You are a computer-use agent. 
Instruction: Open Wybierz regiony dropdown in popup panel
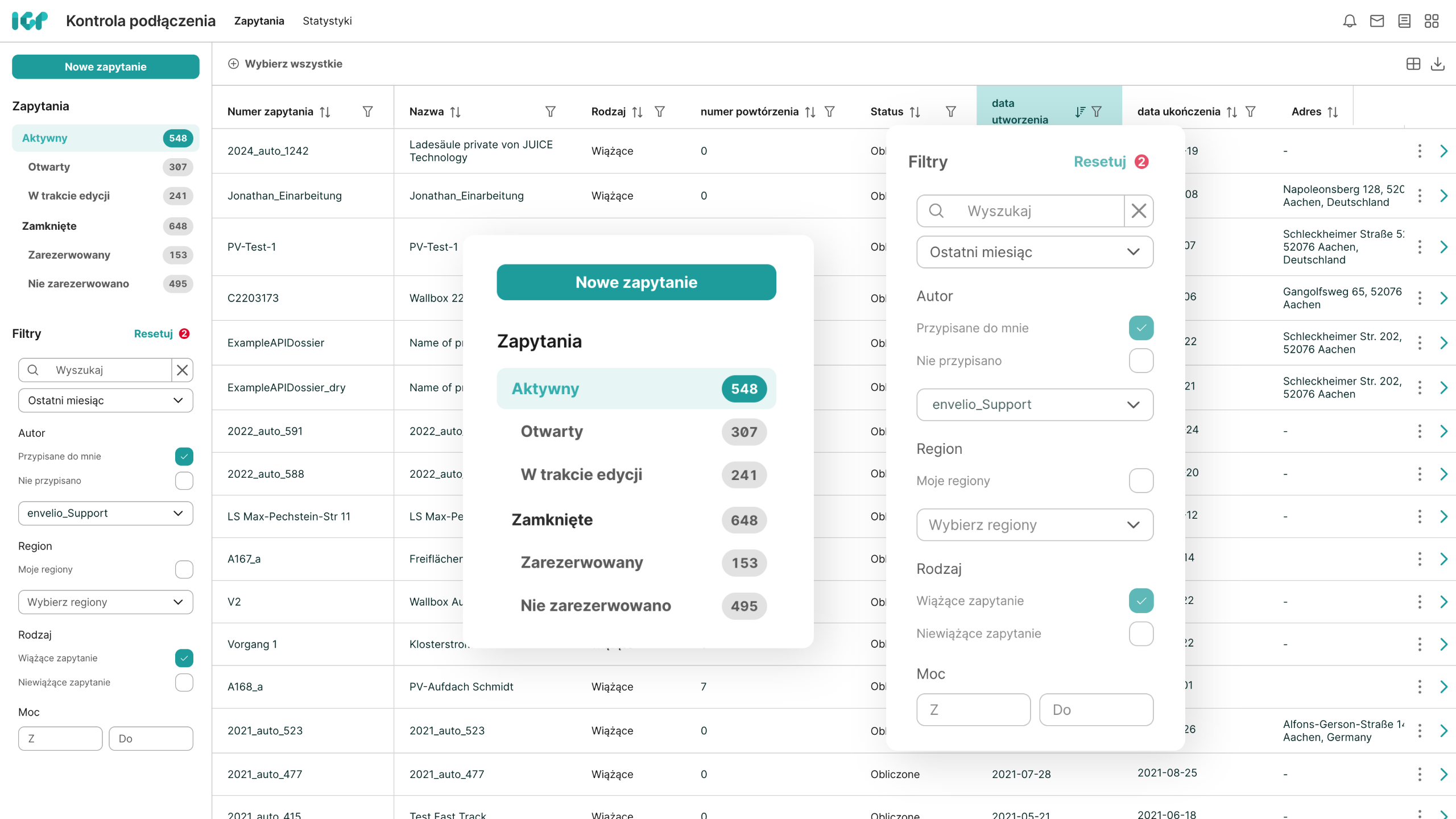(1035, 524)
